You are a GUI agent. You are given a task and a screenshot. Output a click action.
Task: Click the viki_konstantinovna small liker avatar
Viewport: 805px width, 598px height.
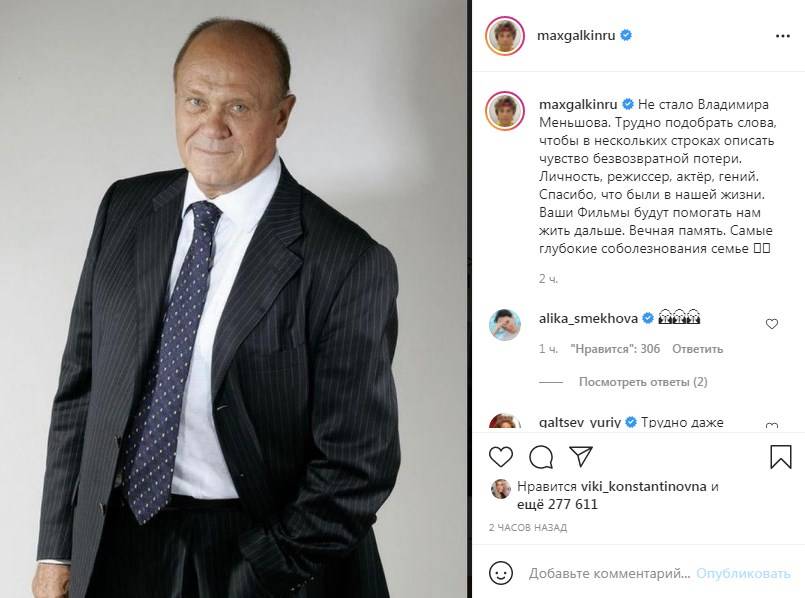501,489
